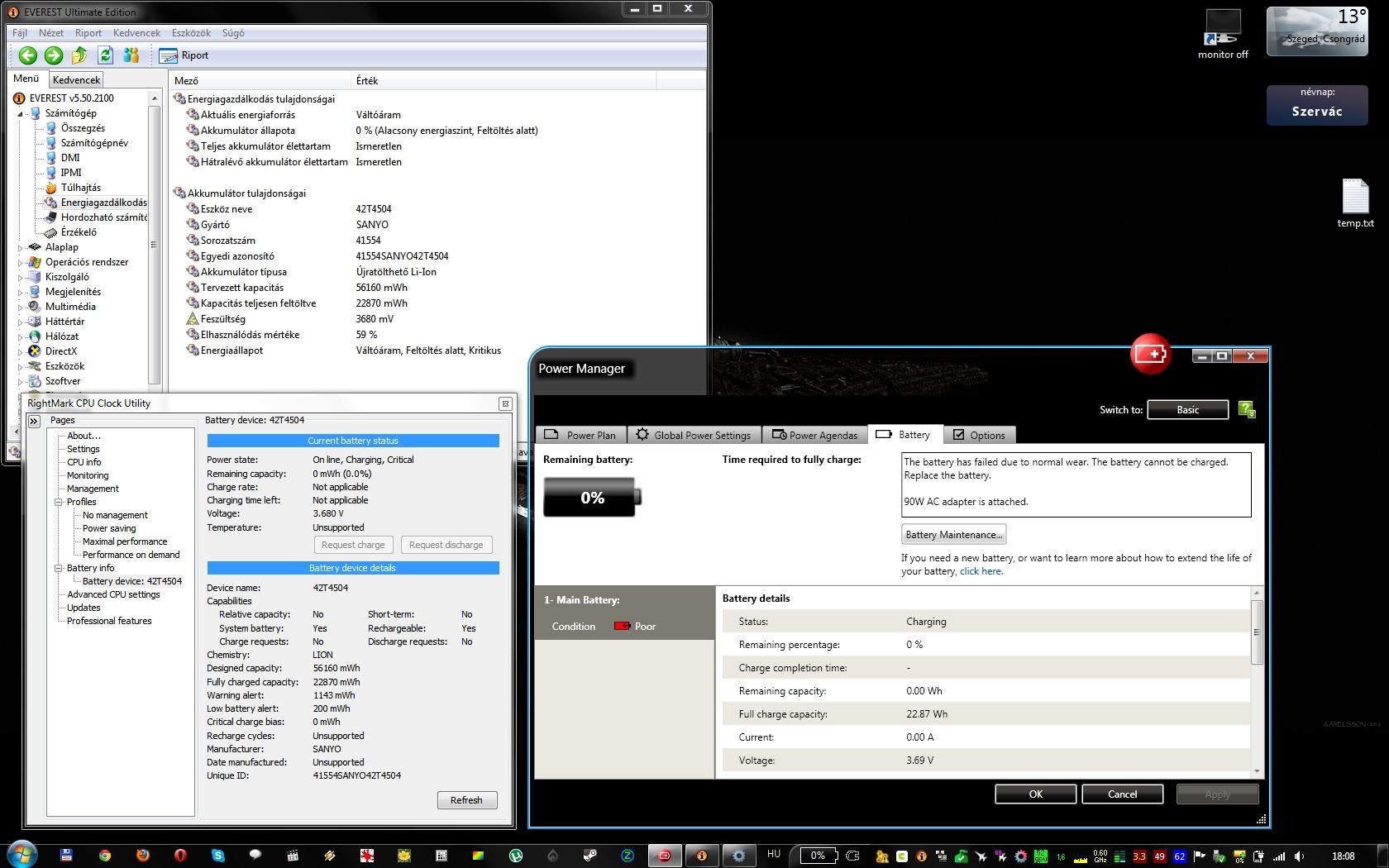Open the Riport wizard from the EVEREST toolbar
1389x868 pixels.
coord(184,55)
